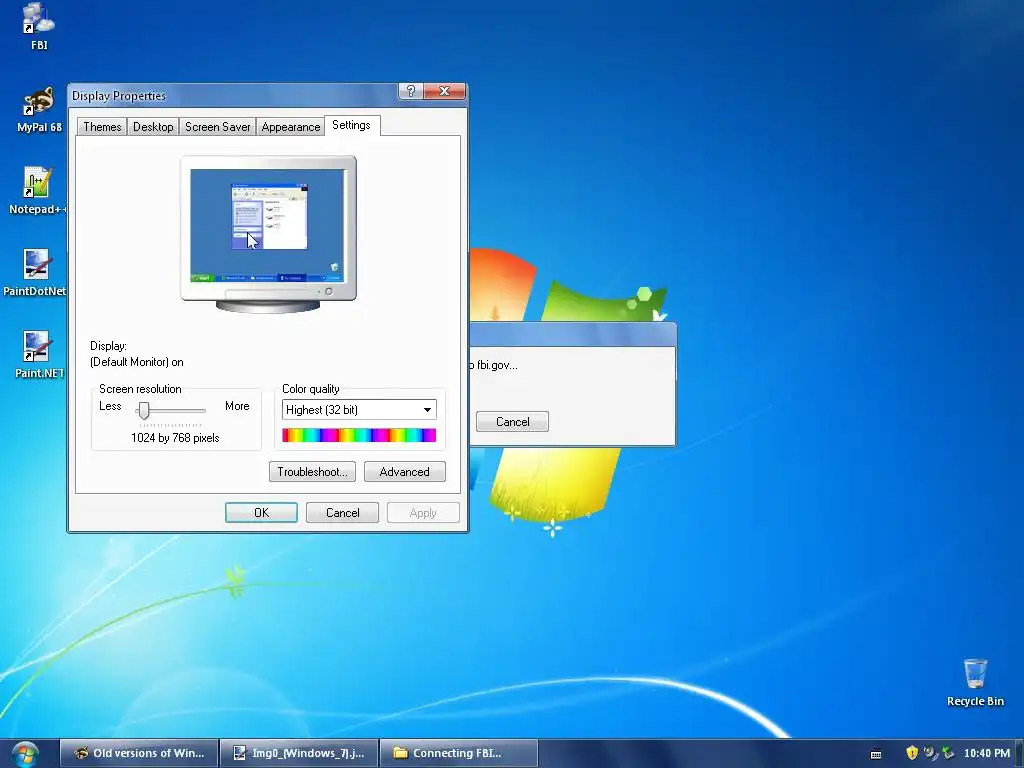The height and width of the screenshot is (768, 1024).
Task: Open the MyPal 68 browser shortcut
Action: pos(39,108)
